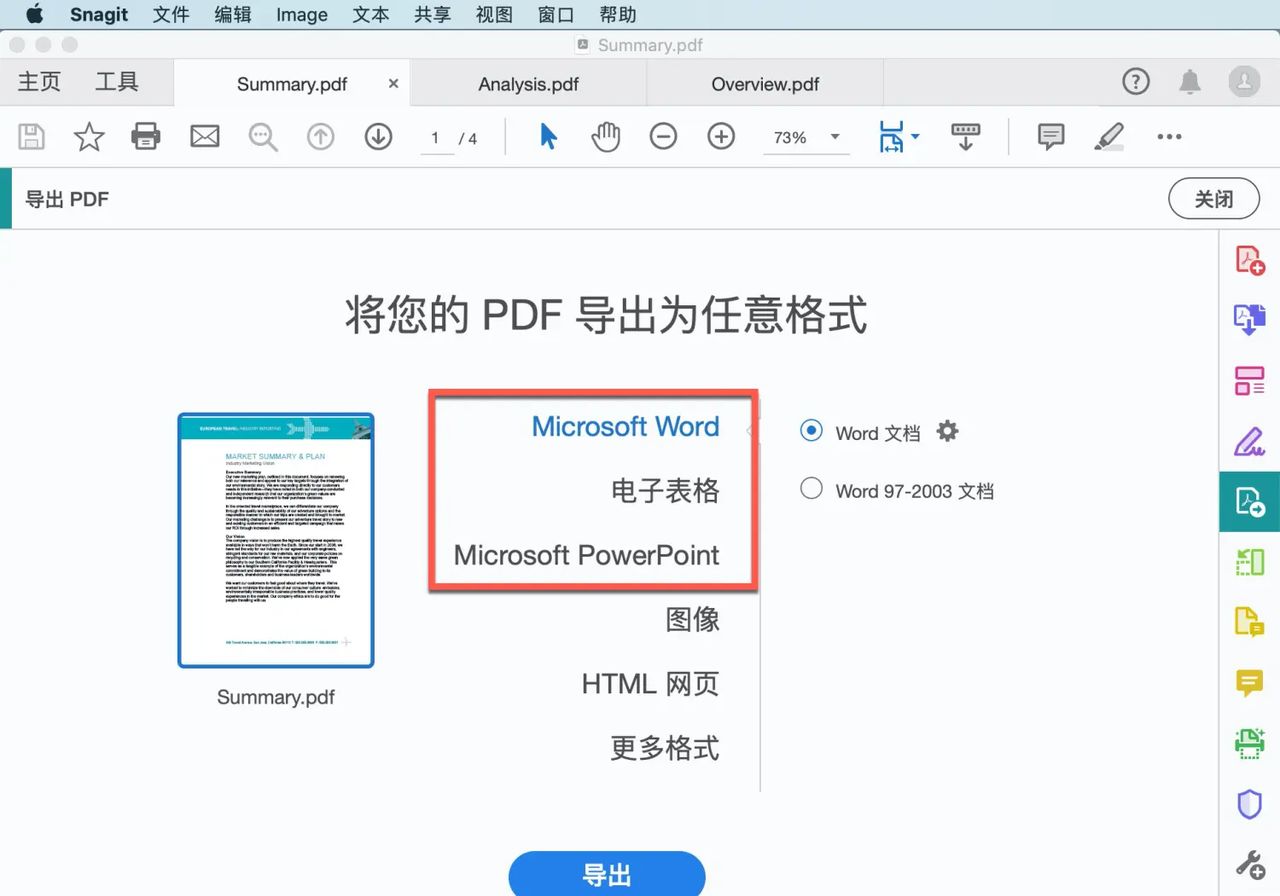The height and width of the screenshot is (896, 1280).
Task: Choose 图像 export format
Action: click(x=692, y=619)
